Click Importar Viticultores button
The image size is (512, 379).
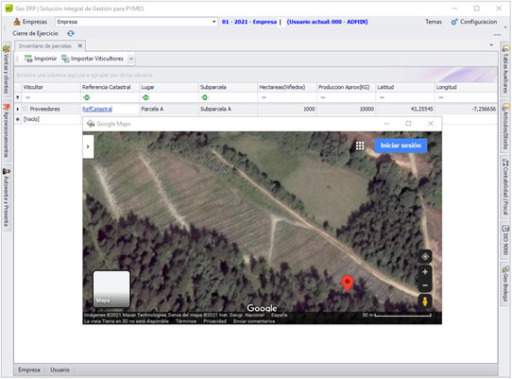[x=93, y=59]
